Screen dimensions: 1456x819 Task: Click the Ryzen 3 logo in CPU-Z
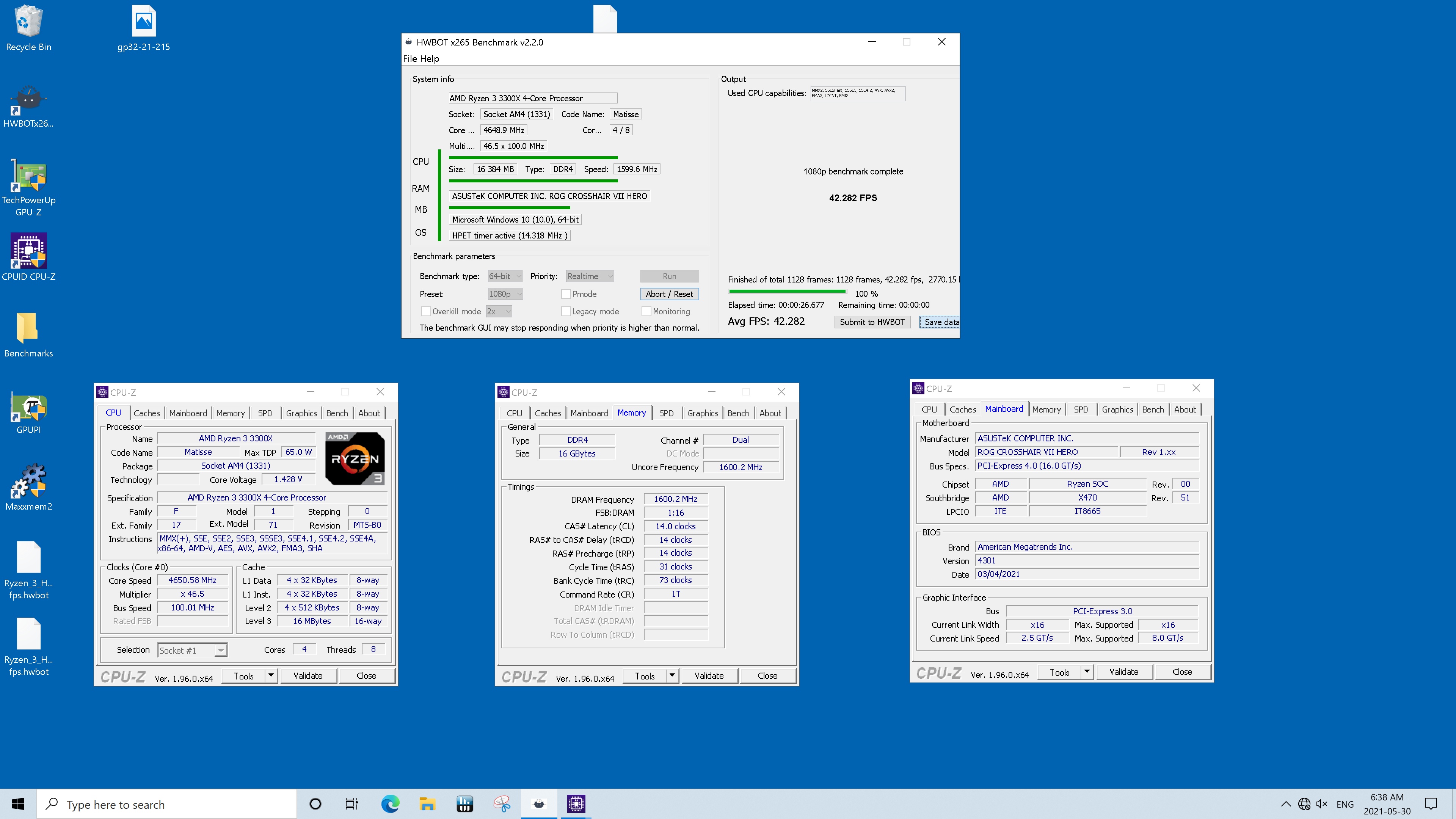[355, 458]
